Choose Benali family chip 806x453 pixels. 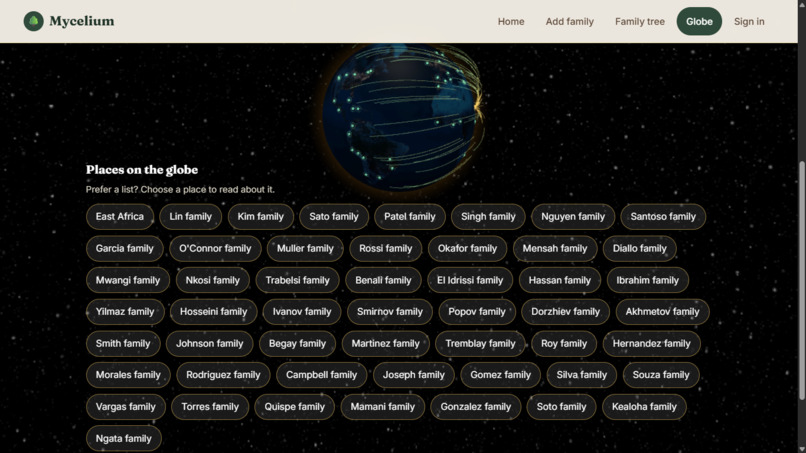click(x=383, y=280)
